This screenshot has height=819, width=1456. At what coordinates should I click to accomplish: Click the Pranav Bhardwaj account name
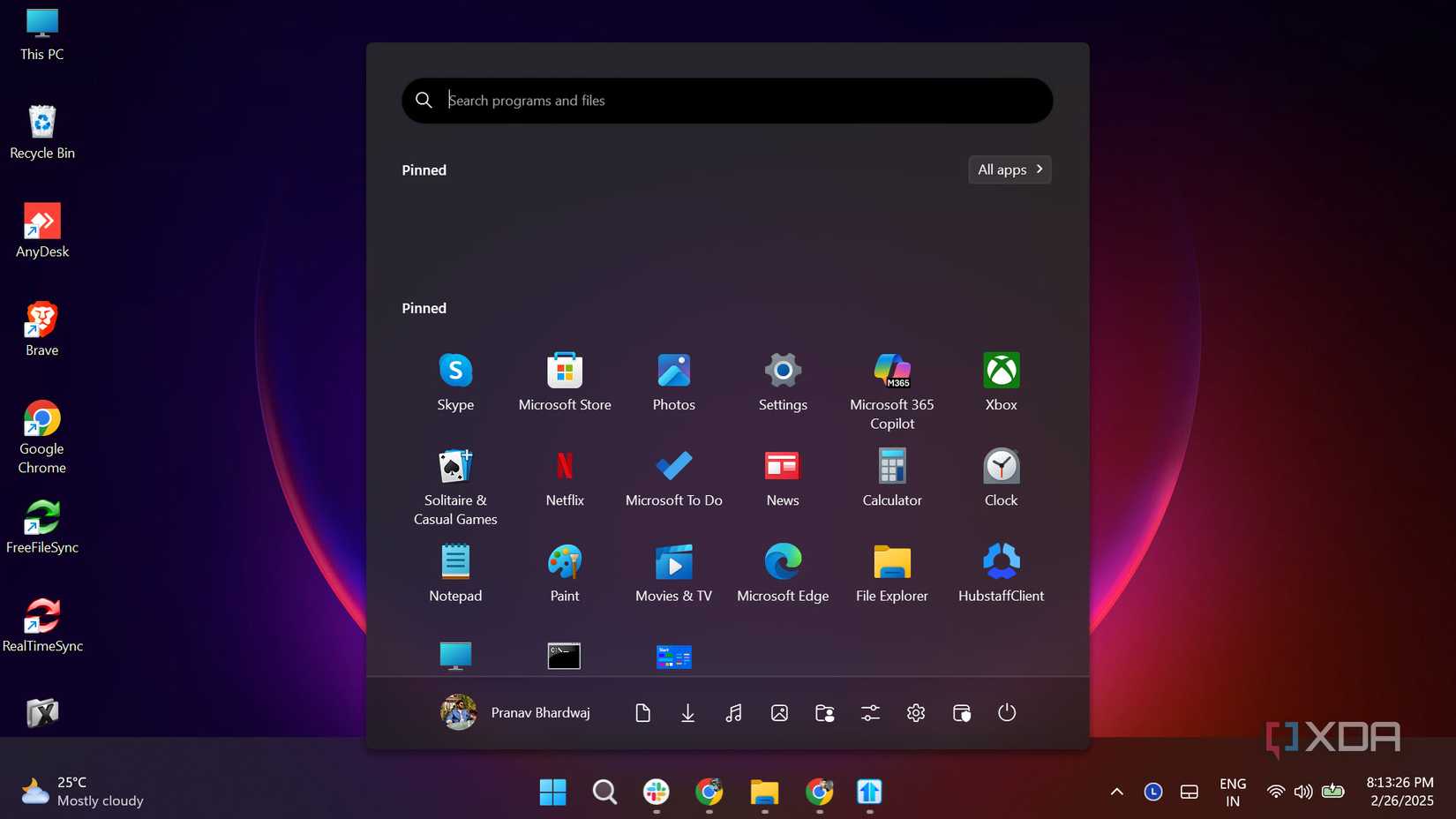click(x=540, y=712)
